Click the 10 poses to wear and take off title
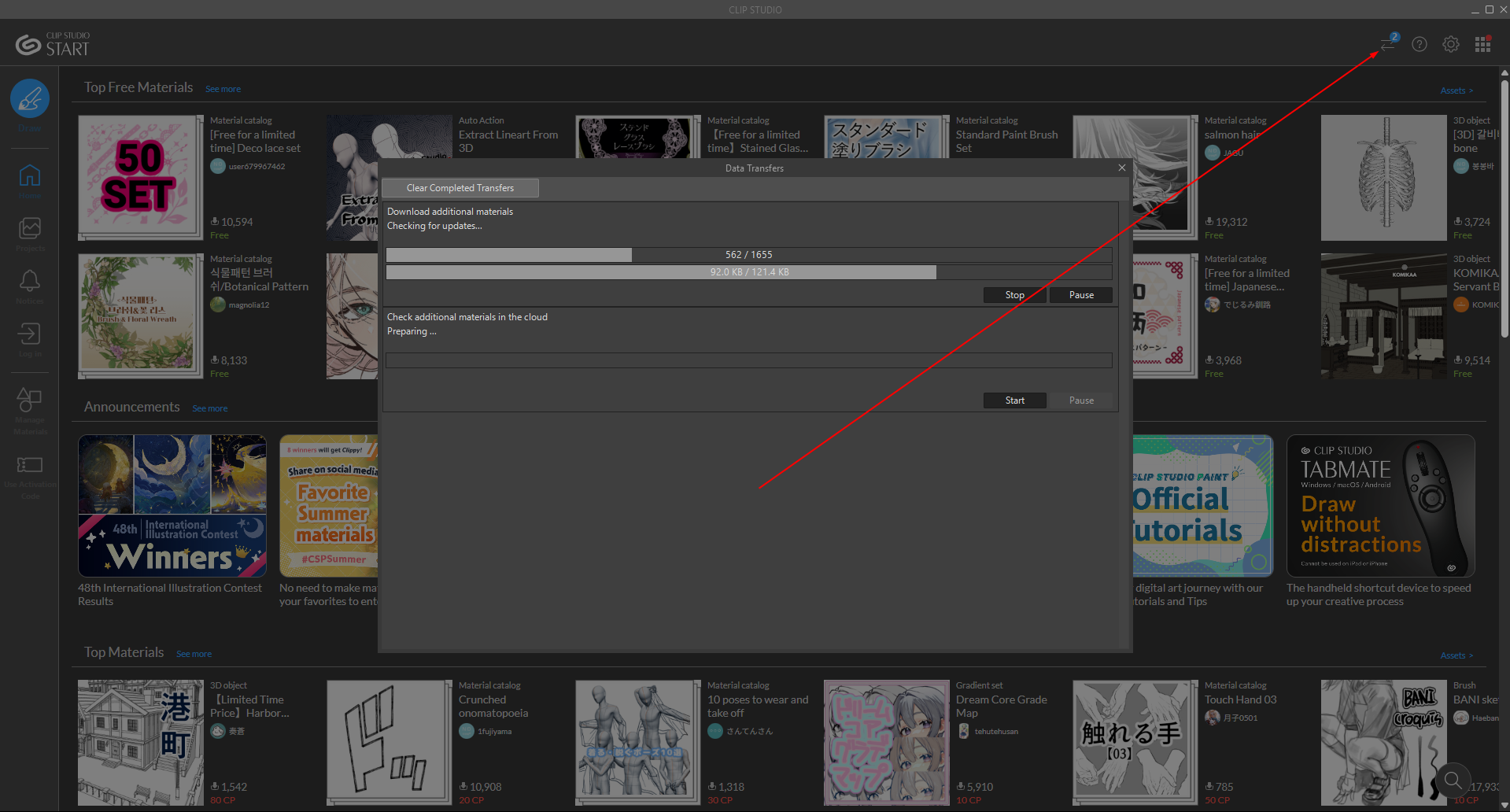The image size is (1510, 812). point(758,707)
